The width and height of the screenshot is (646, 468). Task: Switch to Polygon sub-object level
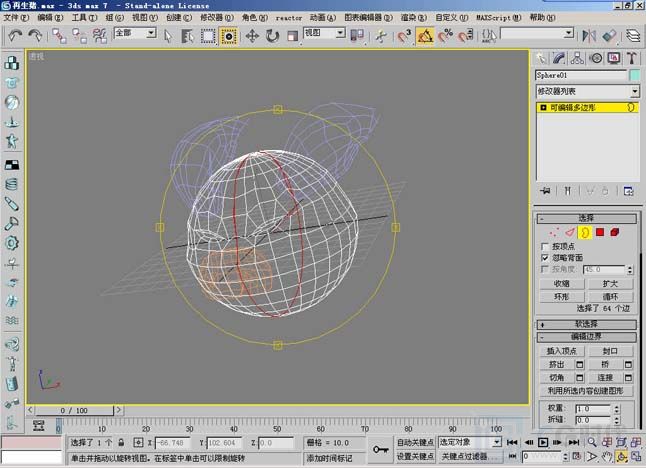point(600,232)
